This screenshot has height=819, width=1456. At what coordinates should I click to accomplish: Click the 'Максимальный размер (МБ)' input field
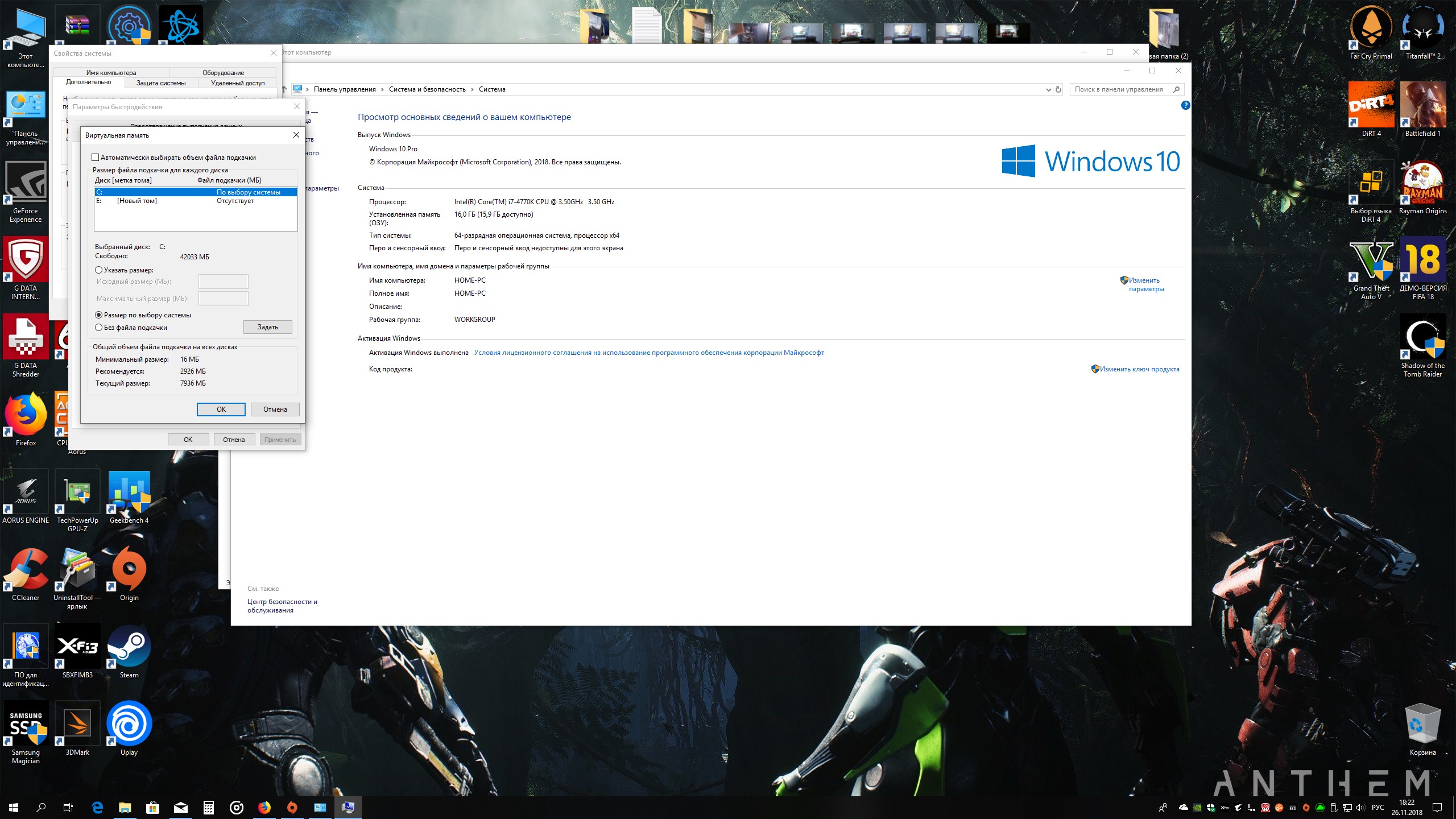click(223, 299)
